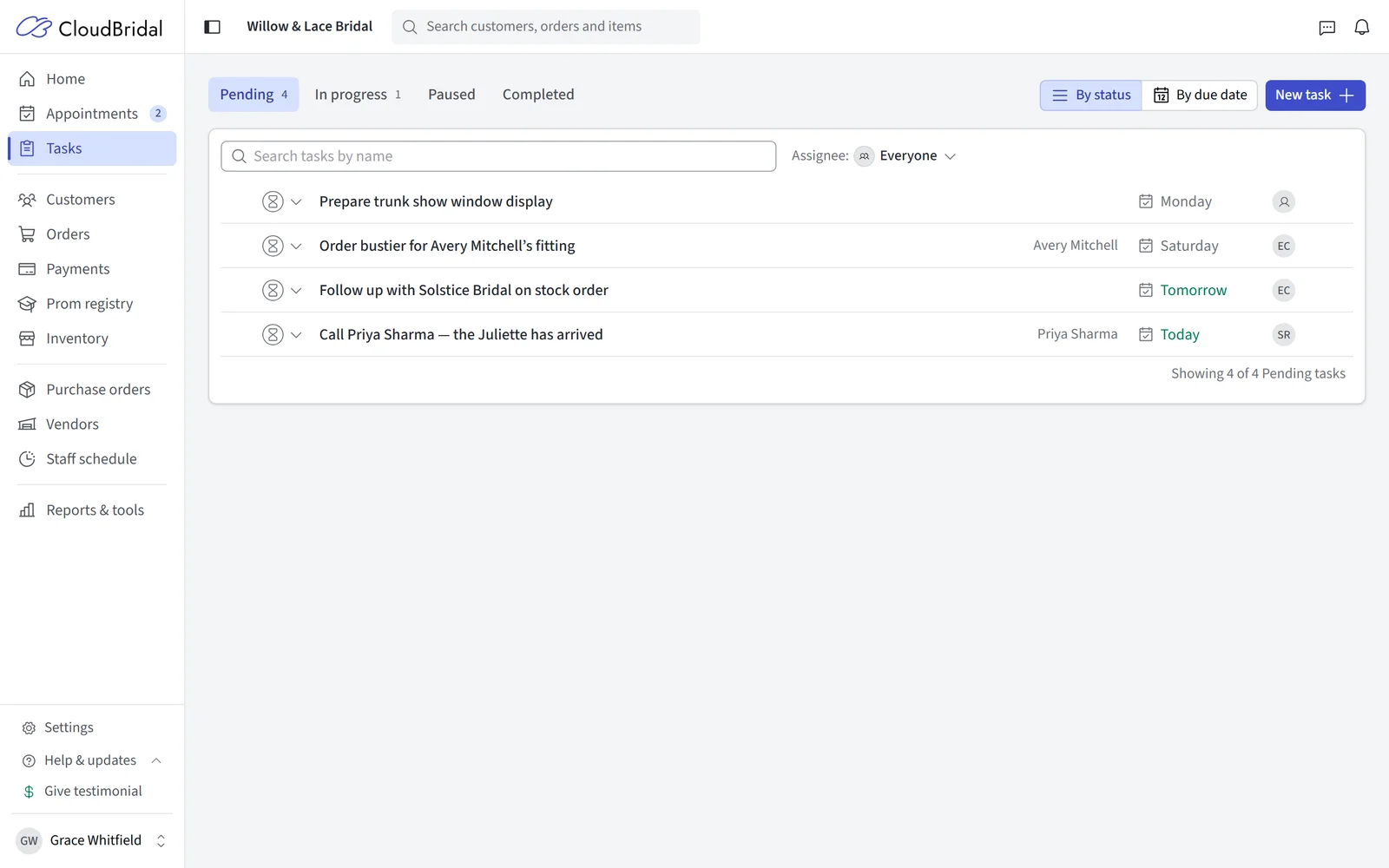Click the Help & updates question icon
Viewport: 1389px width, 868px height.
pos(29,760)
